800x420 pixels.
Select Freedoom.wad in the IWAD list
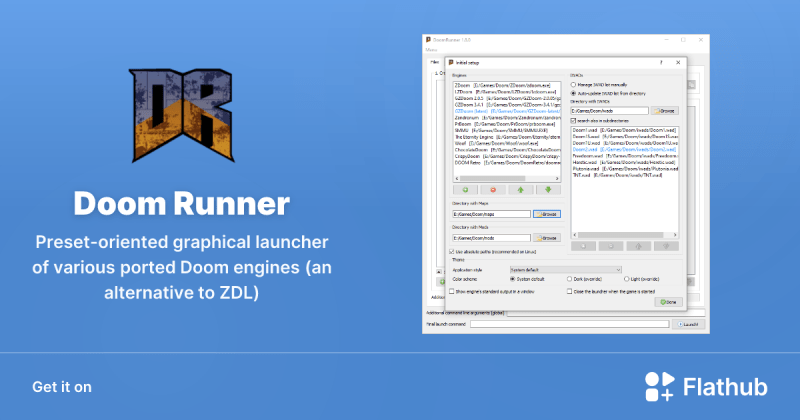point(625,156)
